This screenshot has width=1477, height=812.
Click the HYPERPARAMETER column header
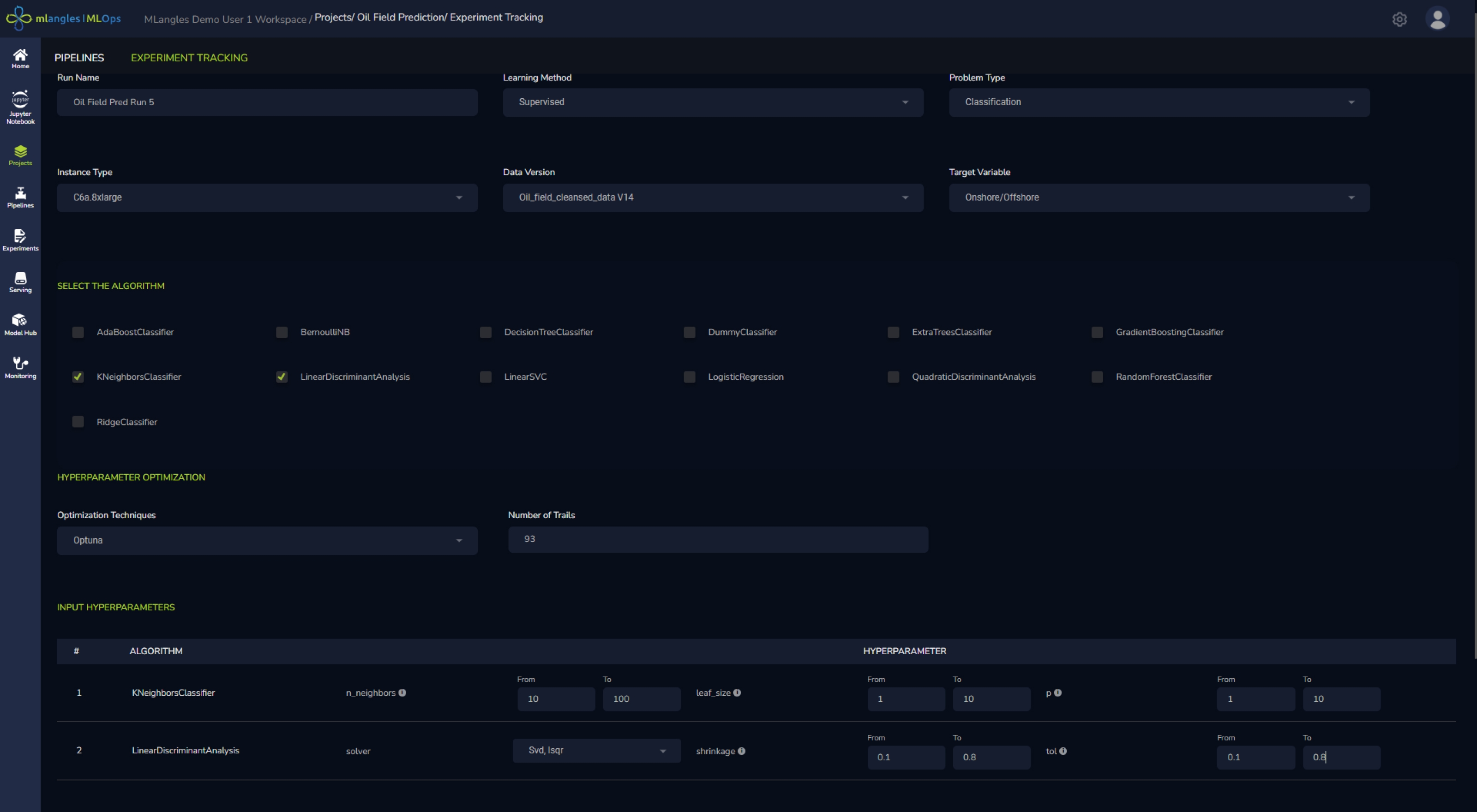[905, 651]
